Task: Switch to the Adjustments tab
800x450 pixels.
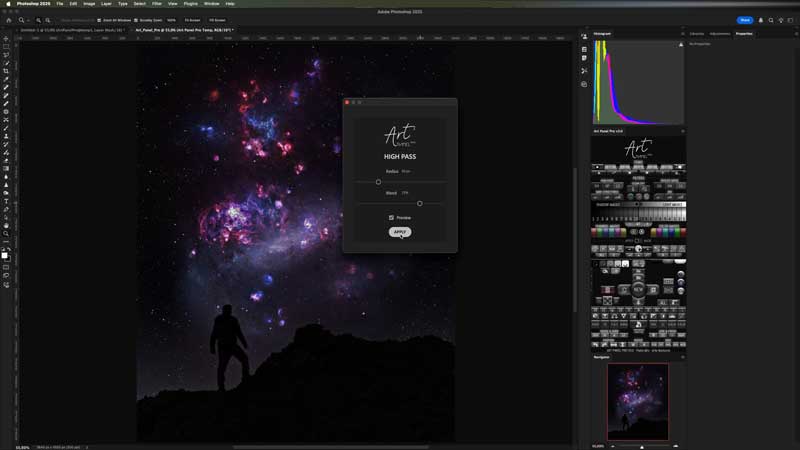Action: 720,34
